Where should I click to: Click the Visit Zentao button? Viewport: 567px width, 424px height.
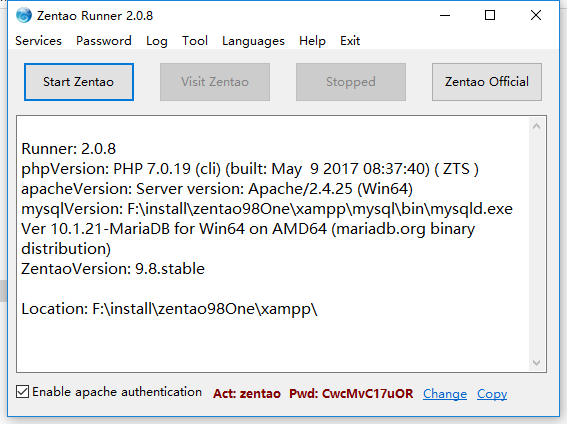pyautogui.click(x=215, y=82)
